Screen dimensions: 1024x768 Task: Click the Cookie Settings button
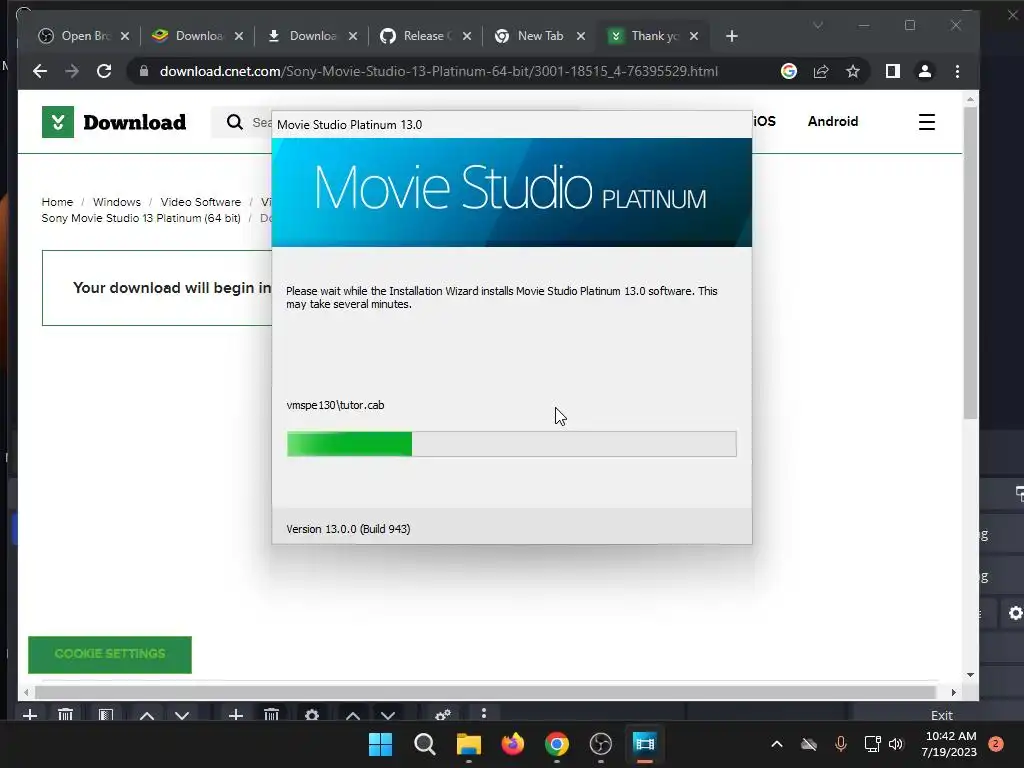[x=110, y=654]
